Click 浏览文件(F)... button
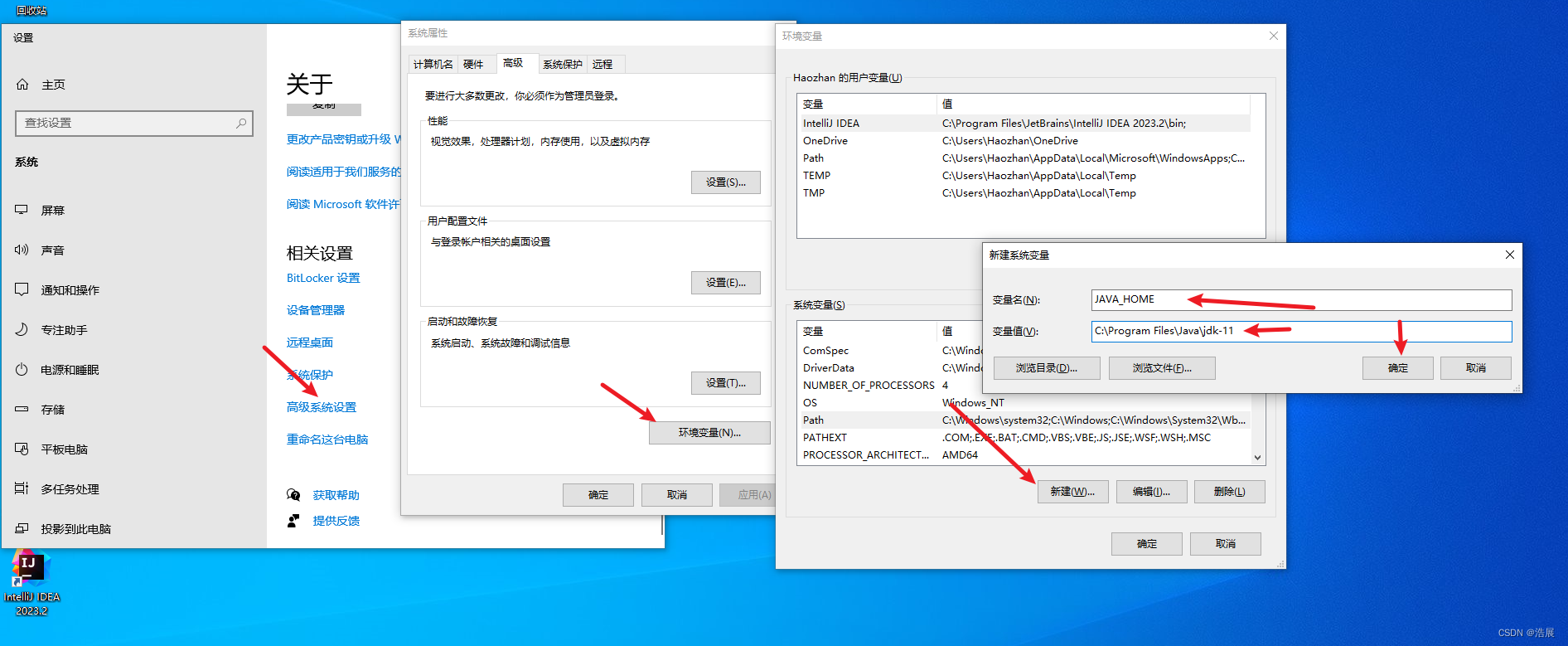Screen dimensions: 1568x646 pos(1162,368)
